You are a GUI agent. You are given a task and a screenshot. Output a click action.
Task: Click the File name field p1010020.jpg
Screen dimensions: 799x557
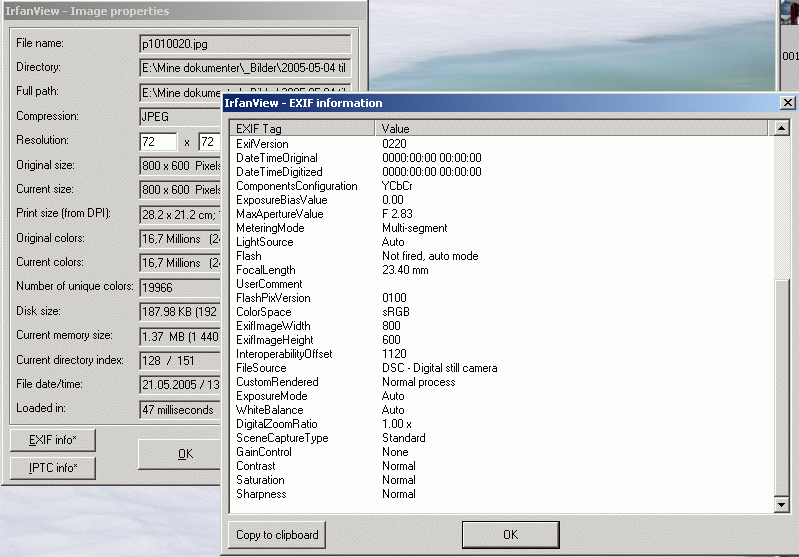(x=245, y=44)
